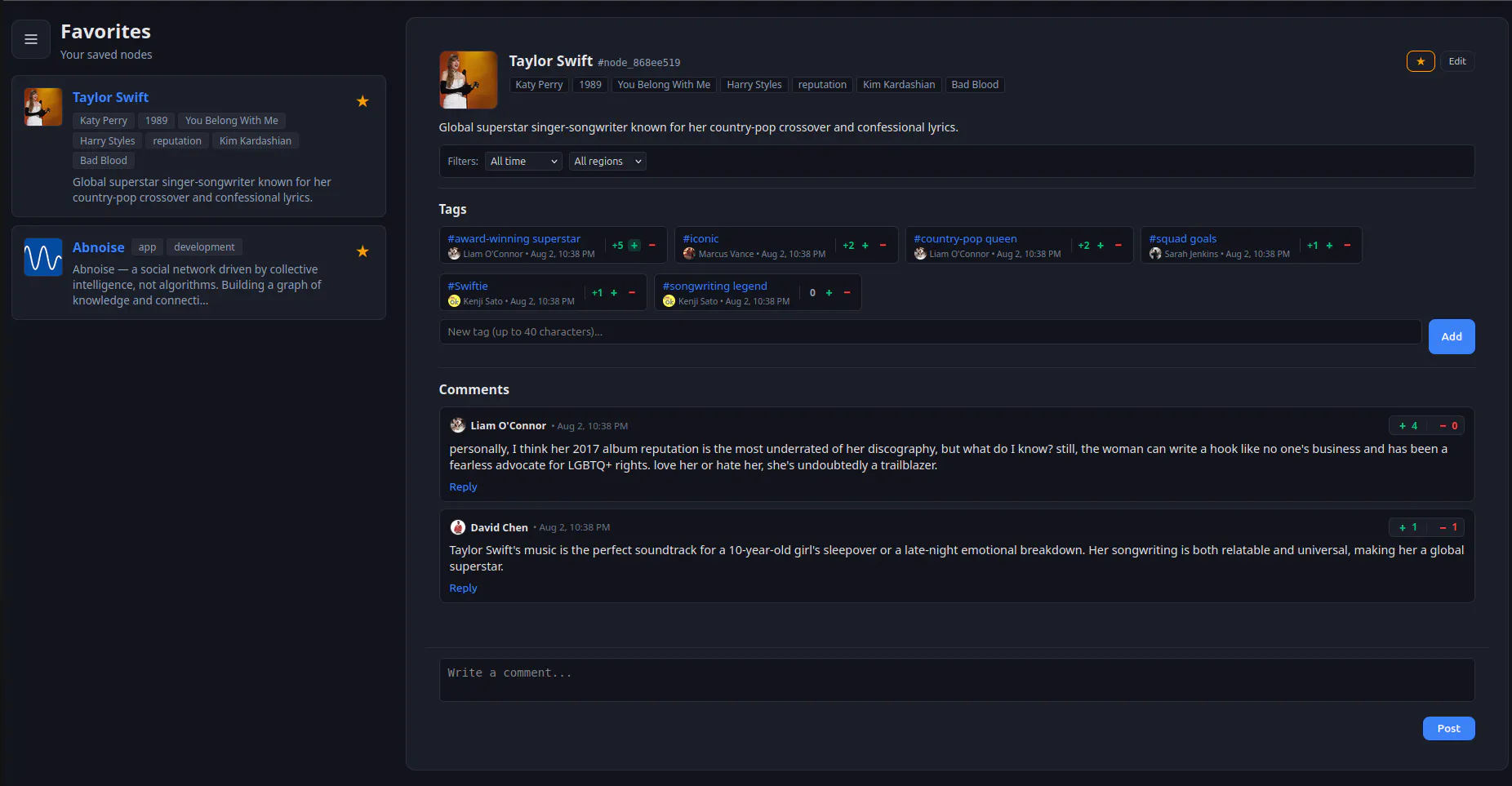The height and width of the screenshot is (786, 1512).
Task: Toggle the favorite star next to Edit
Action: [x=1421, y=61]
